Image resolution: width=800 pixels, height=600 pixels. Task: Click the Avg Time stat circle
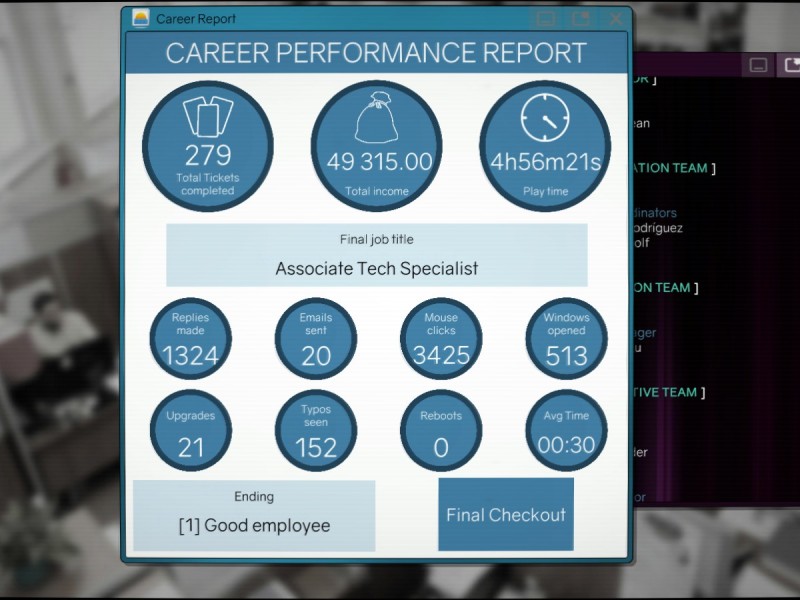(x=566, y=430)
